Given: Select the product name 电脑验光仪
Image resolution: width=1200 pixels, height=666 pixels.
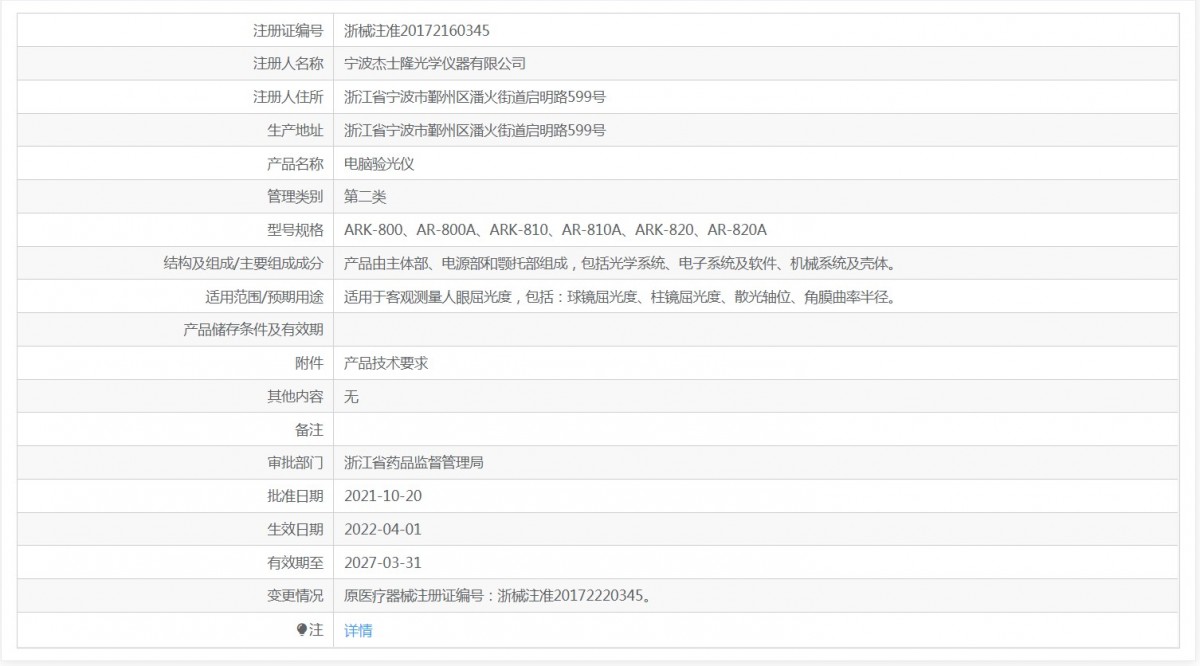Looking at the screenshot, I should pos(379,164).
